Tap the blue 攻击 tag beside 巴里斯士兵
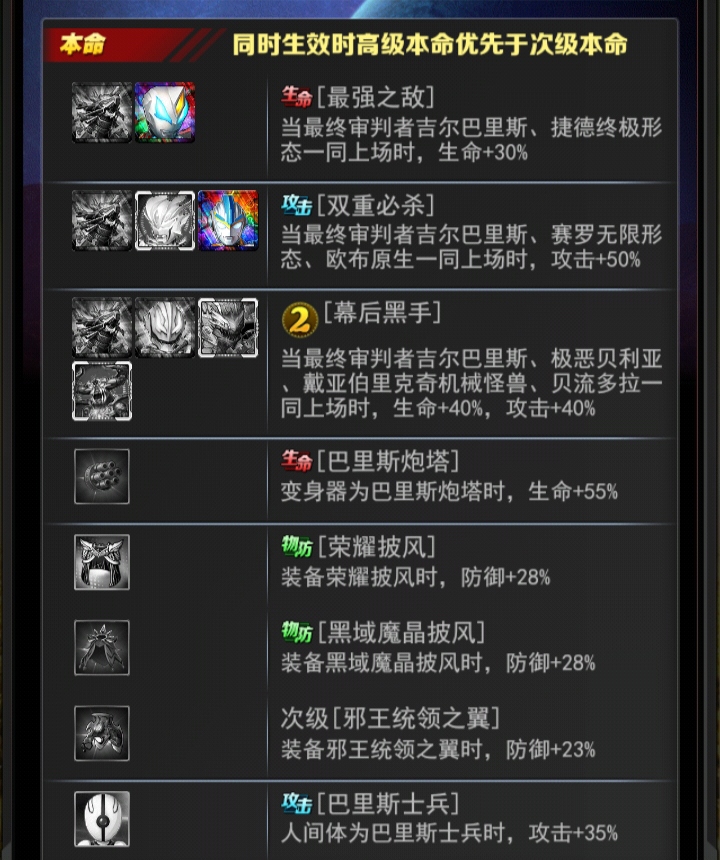This screenshot has height=860, width=720. (297, 804)
